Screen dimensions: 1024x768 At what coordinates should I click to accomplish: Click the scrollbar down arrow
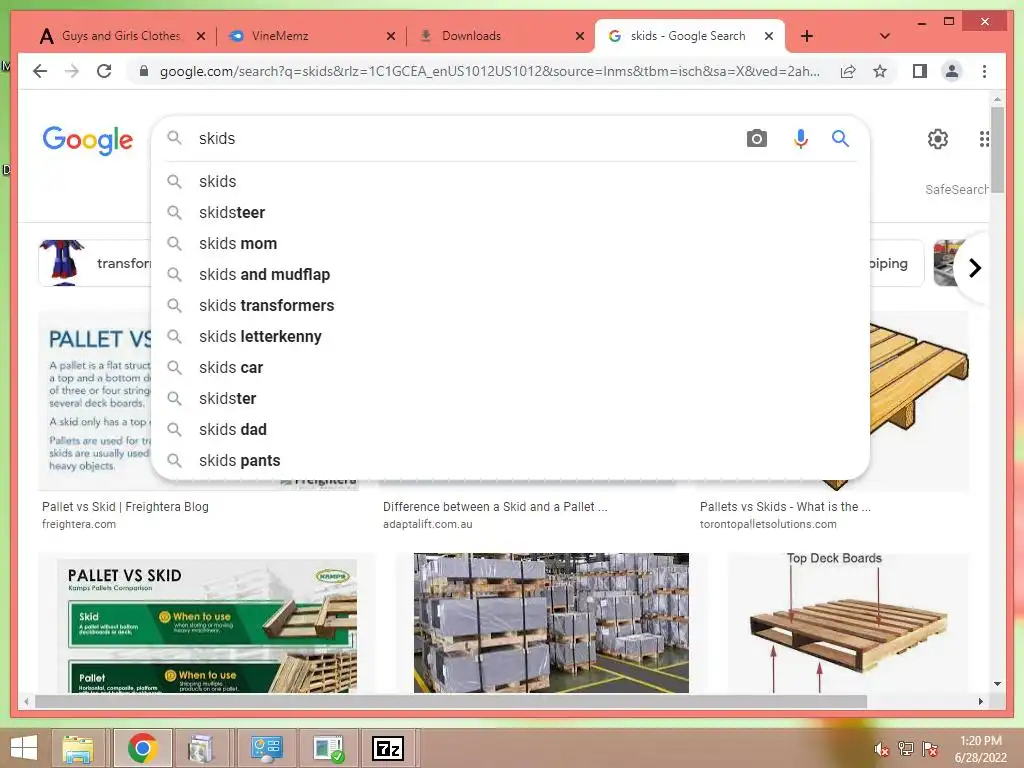[997, 684]
